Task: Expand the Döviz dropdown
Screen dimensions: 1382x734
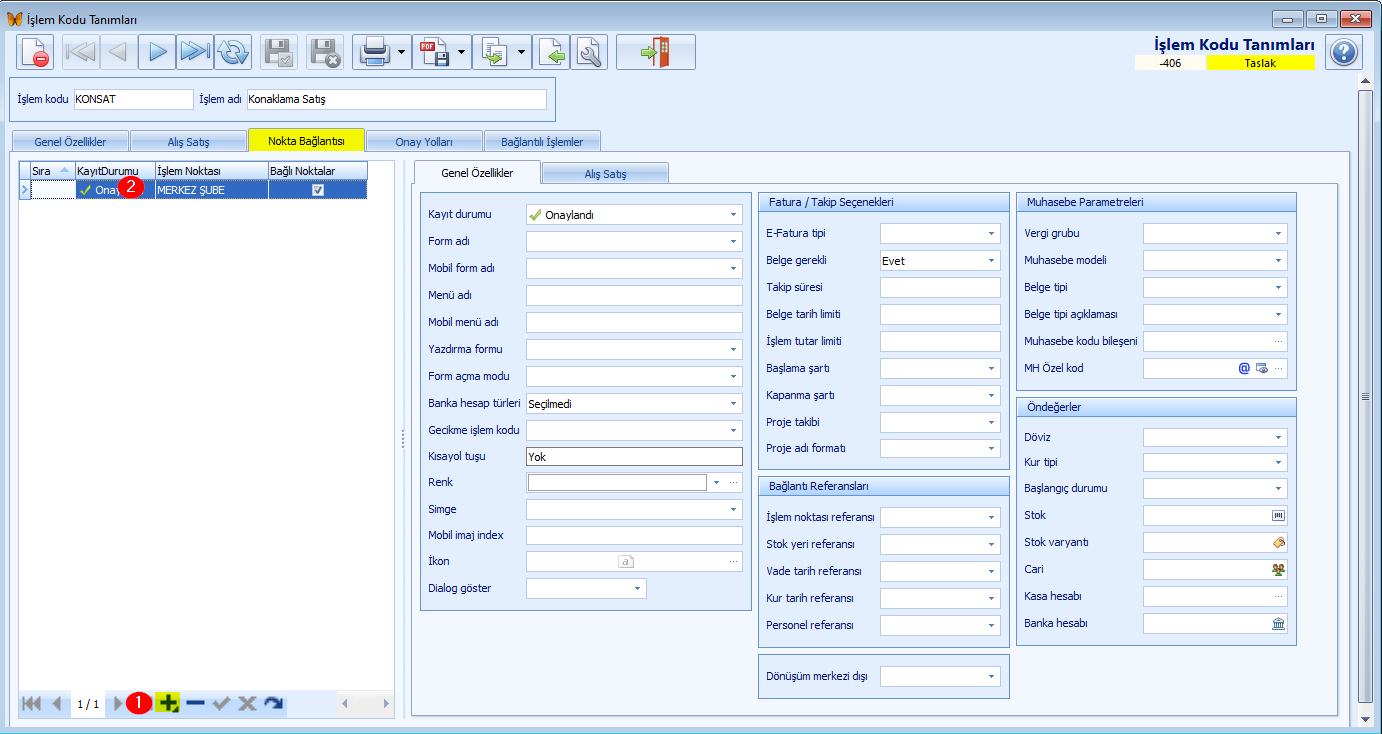Action: coord(1279,437)
